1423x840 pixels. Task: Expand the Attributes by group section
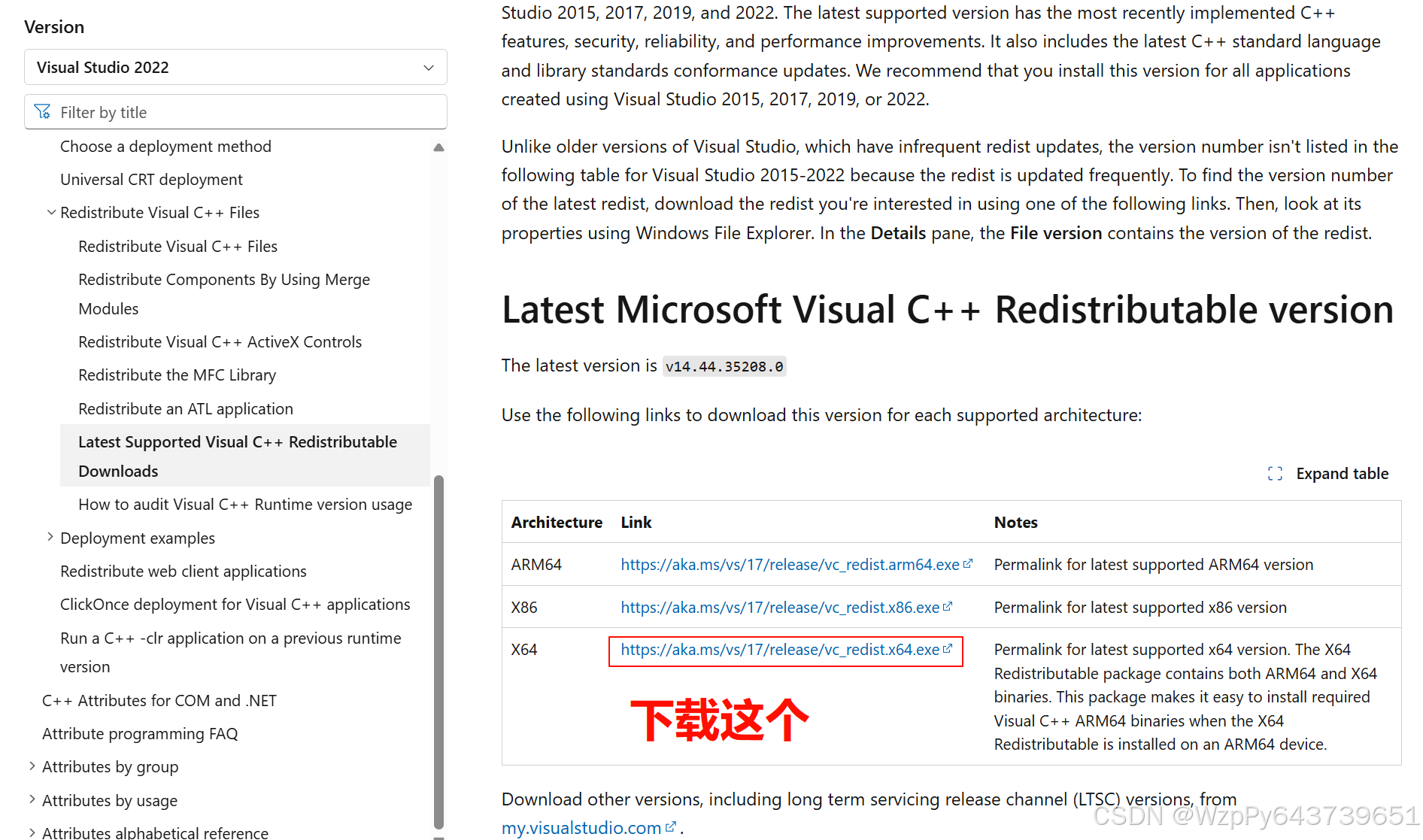(x=32, y=766)
